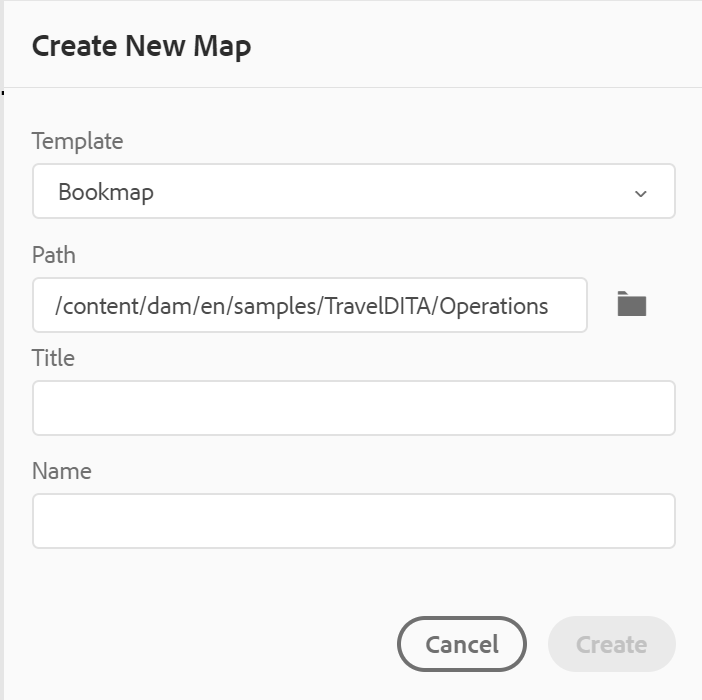702x700 pixels.
Task: Place cursor on 'TravelDITA' in the path
Action: pos(377,306)
